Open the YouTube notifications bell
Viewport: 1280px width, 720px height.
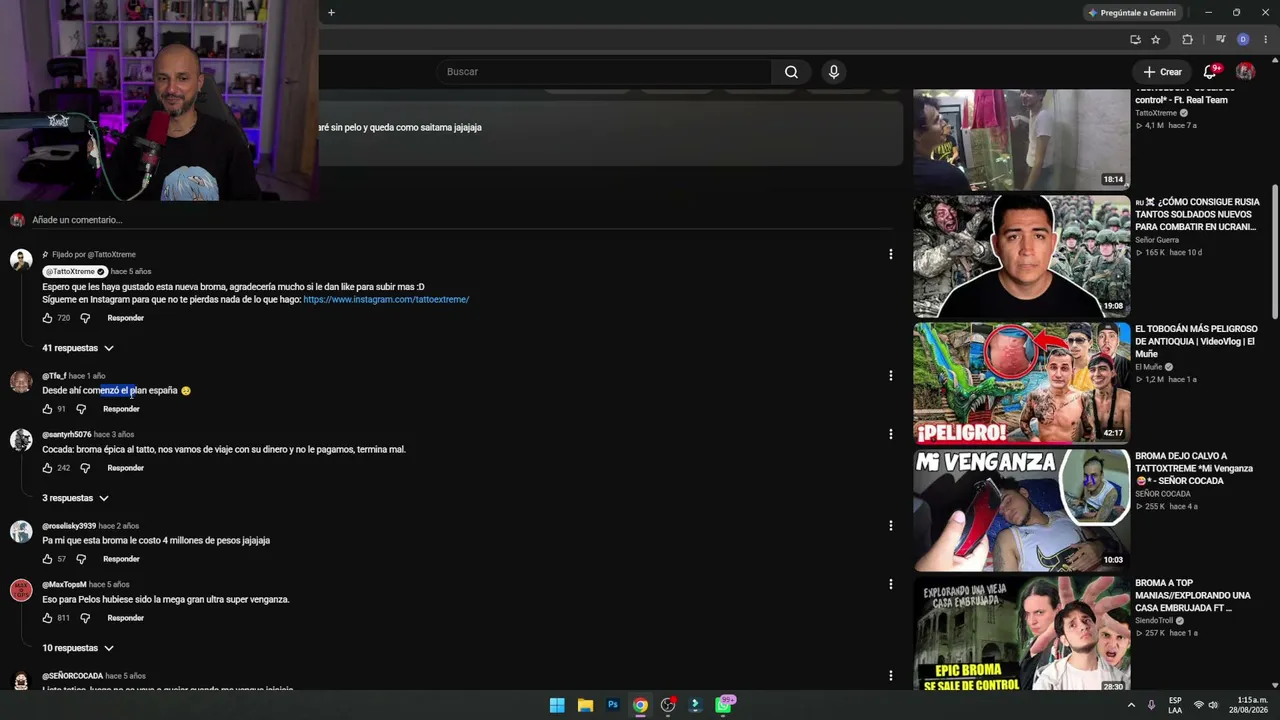click(x=1210, y=72)
